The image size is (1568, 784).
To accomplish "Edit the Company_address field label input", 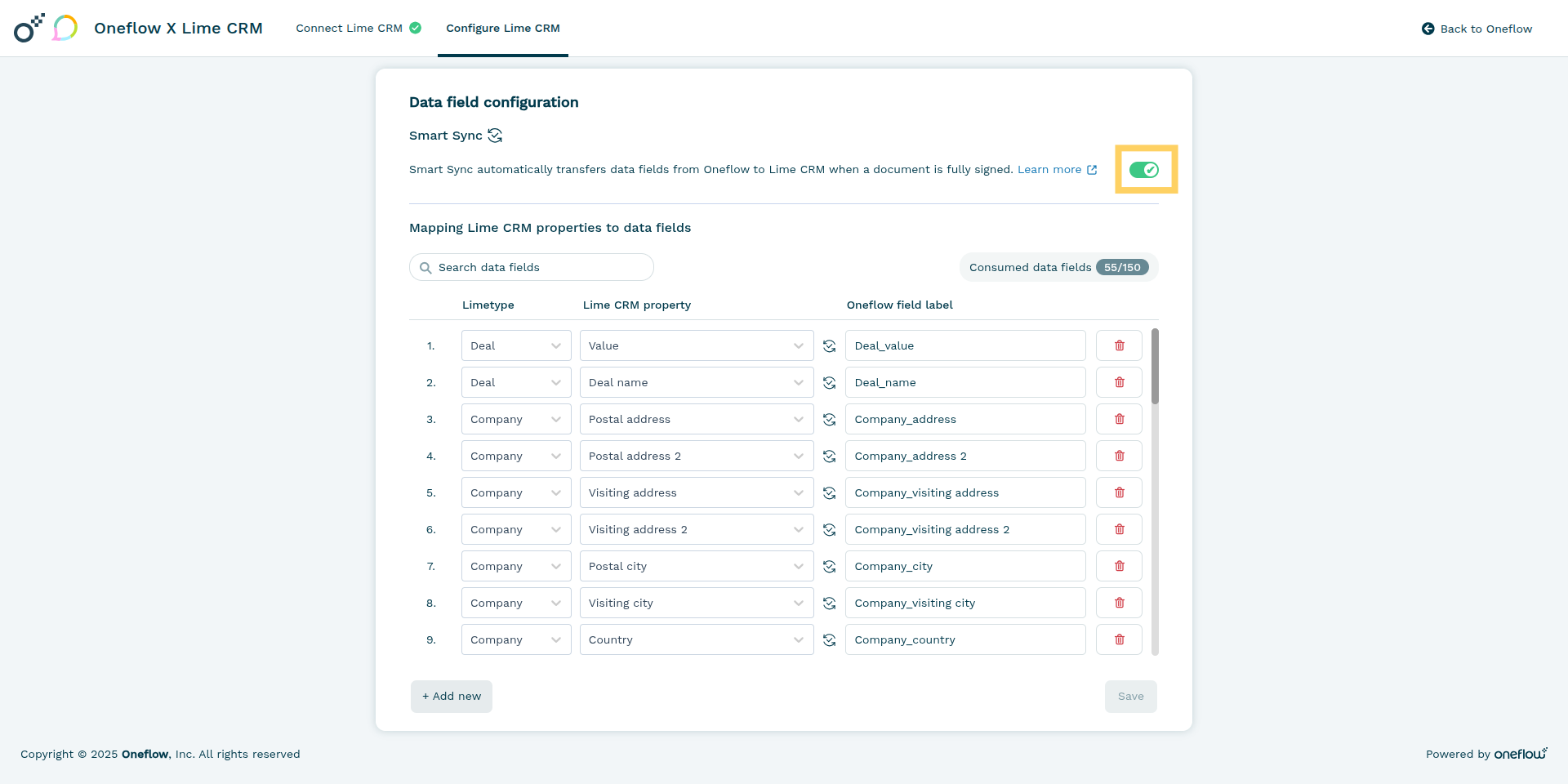I will pos(965,419).
